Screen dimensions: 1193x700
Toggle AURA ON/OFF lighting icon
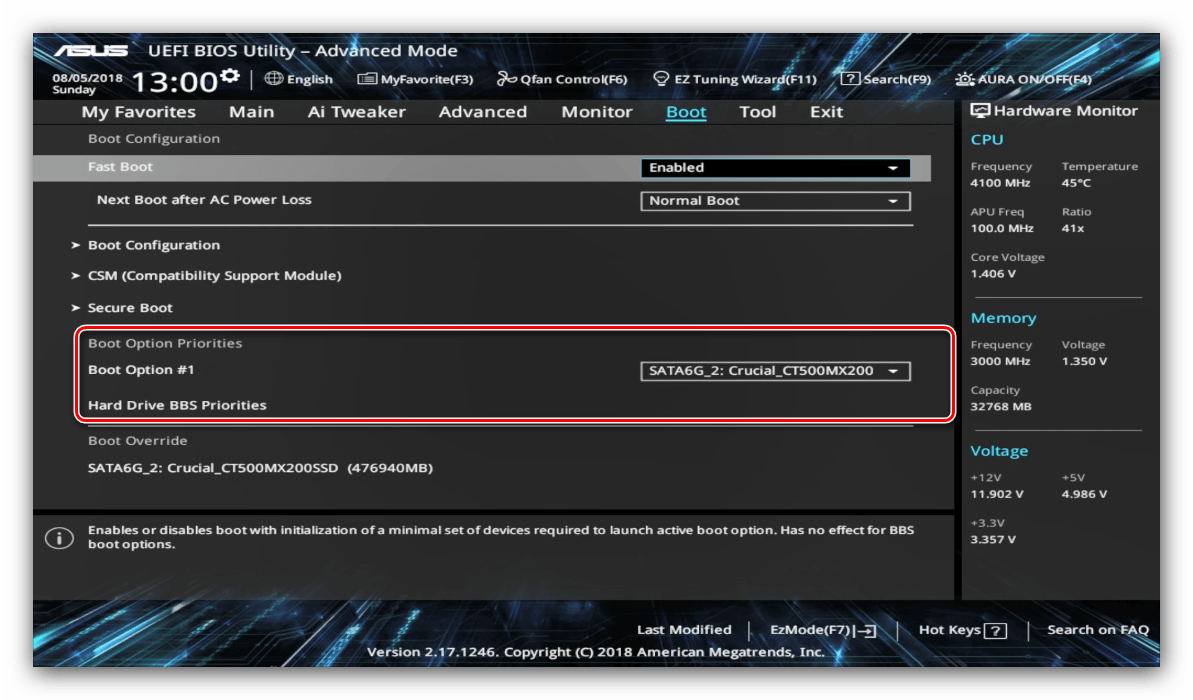(x=965, y=79)
